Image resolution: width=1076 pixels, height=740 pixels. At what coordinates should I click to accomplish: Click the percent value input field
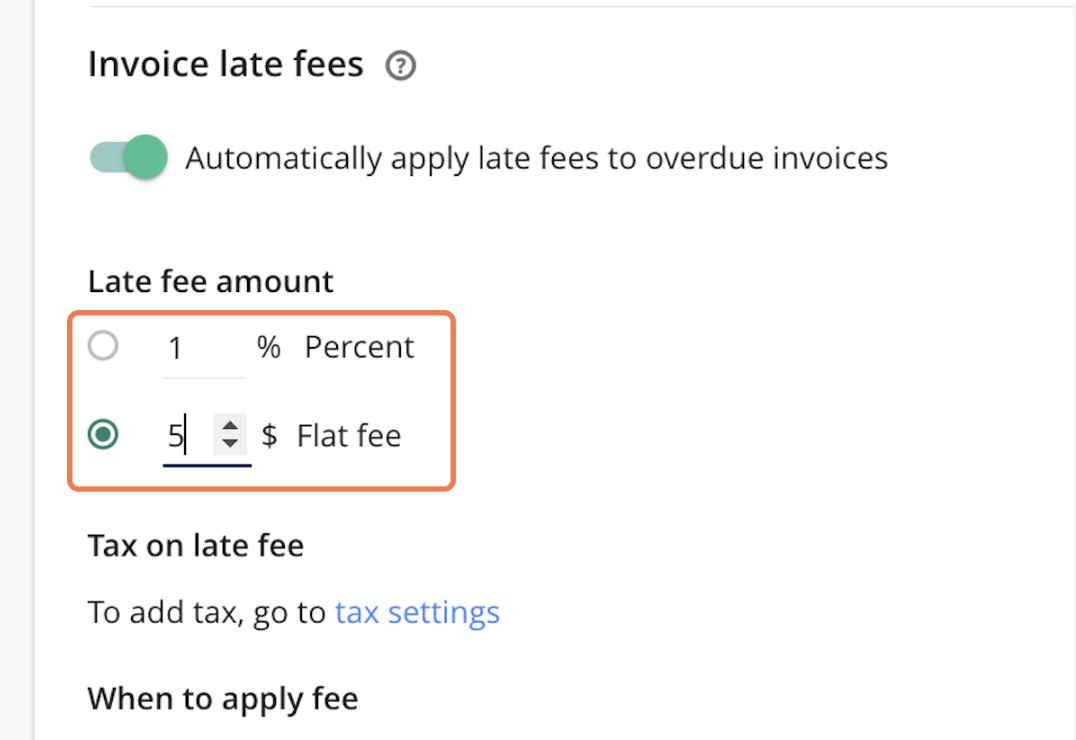203,348
